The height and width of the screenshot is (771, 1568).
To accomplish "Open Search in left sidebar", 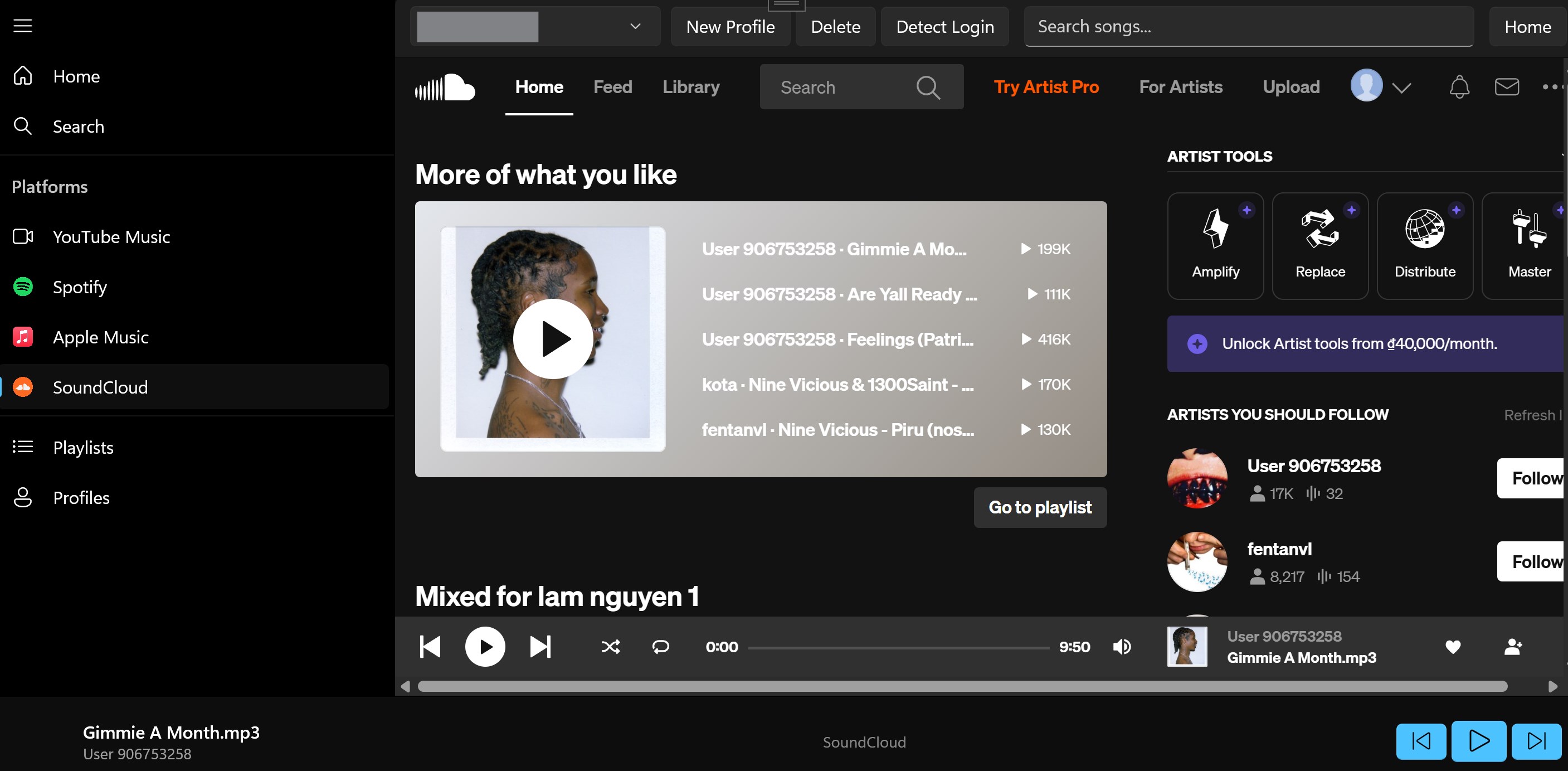I will coord(195,126).
